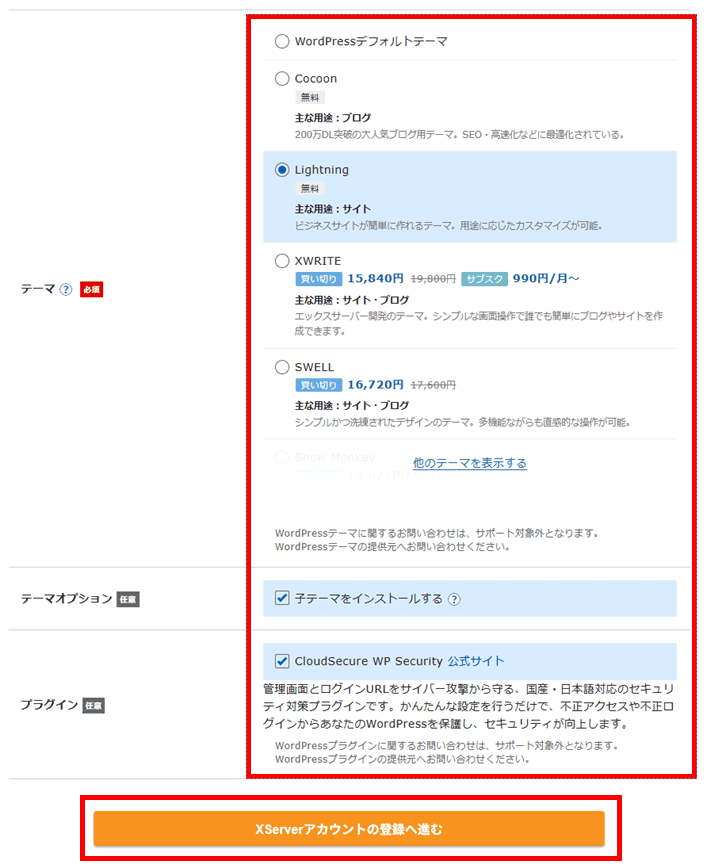
Task: Click 他のテーマを表示する link
Action: click(x=470, y=463)
